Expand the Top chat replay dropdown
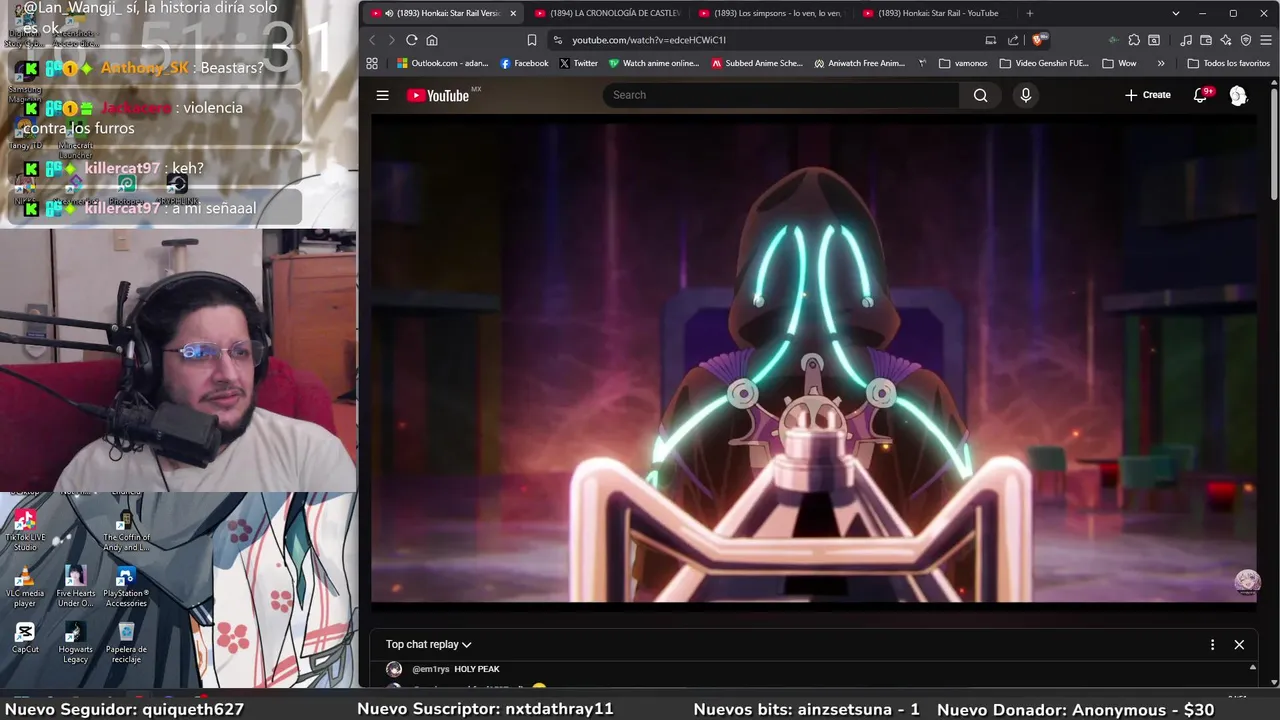The height and width of the screenshot is (720, 1280). 428,645
